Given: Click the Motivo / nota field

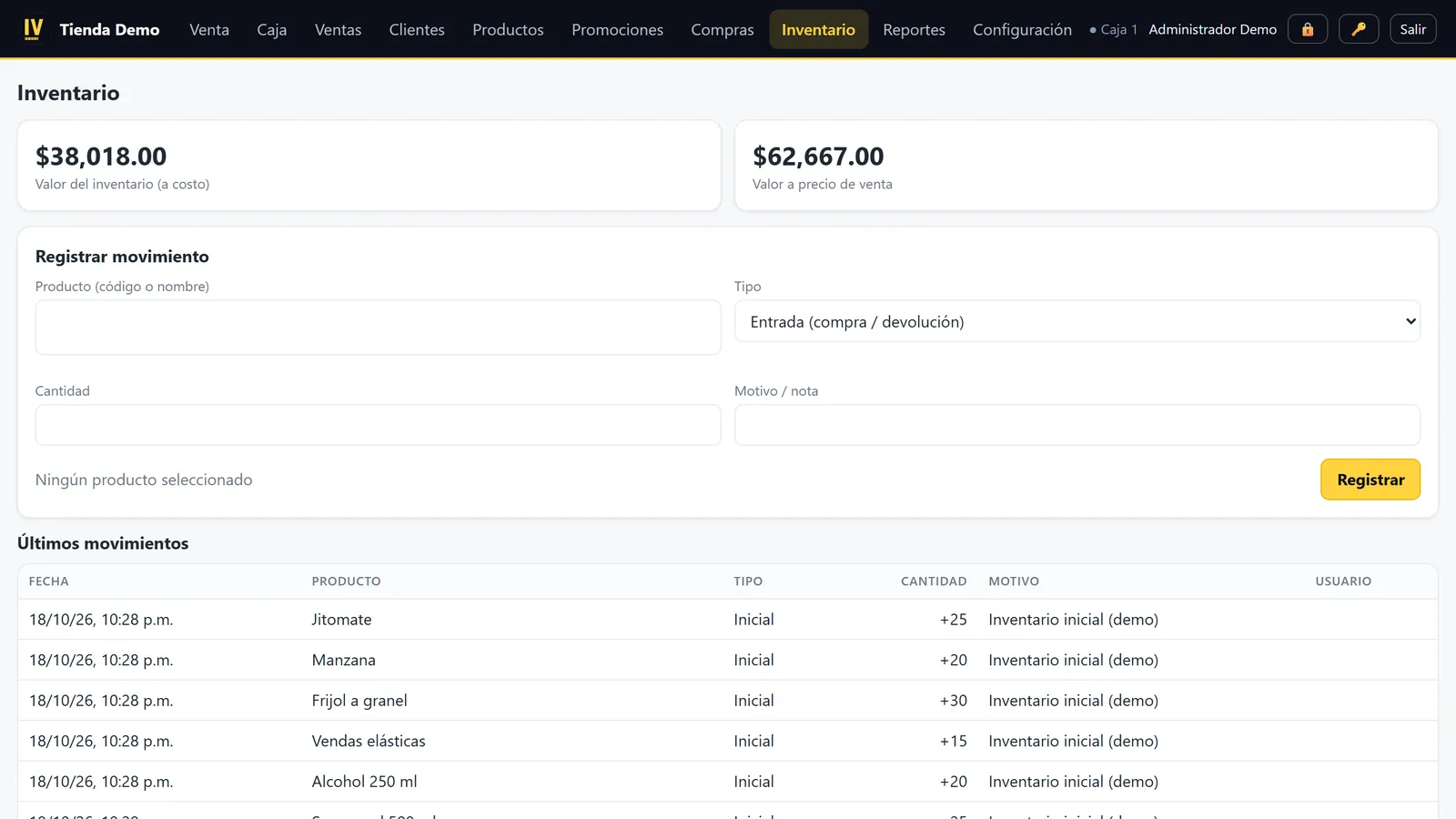Looking at the screenshot, I should click(x=1077, y=425).
